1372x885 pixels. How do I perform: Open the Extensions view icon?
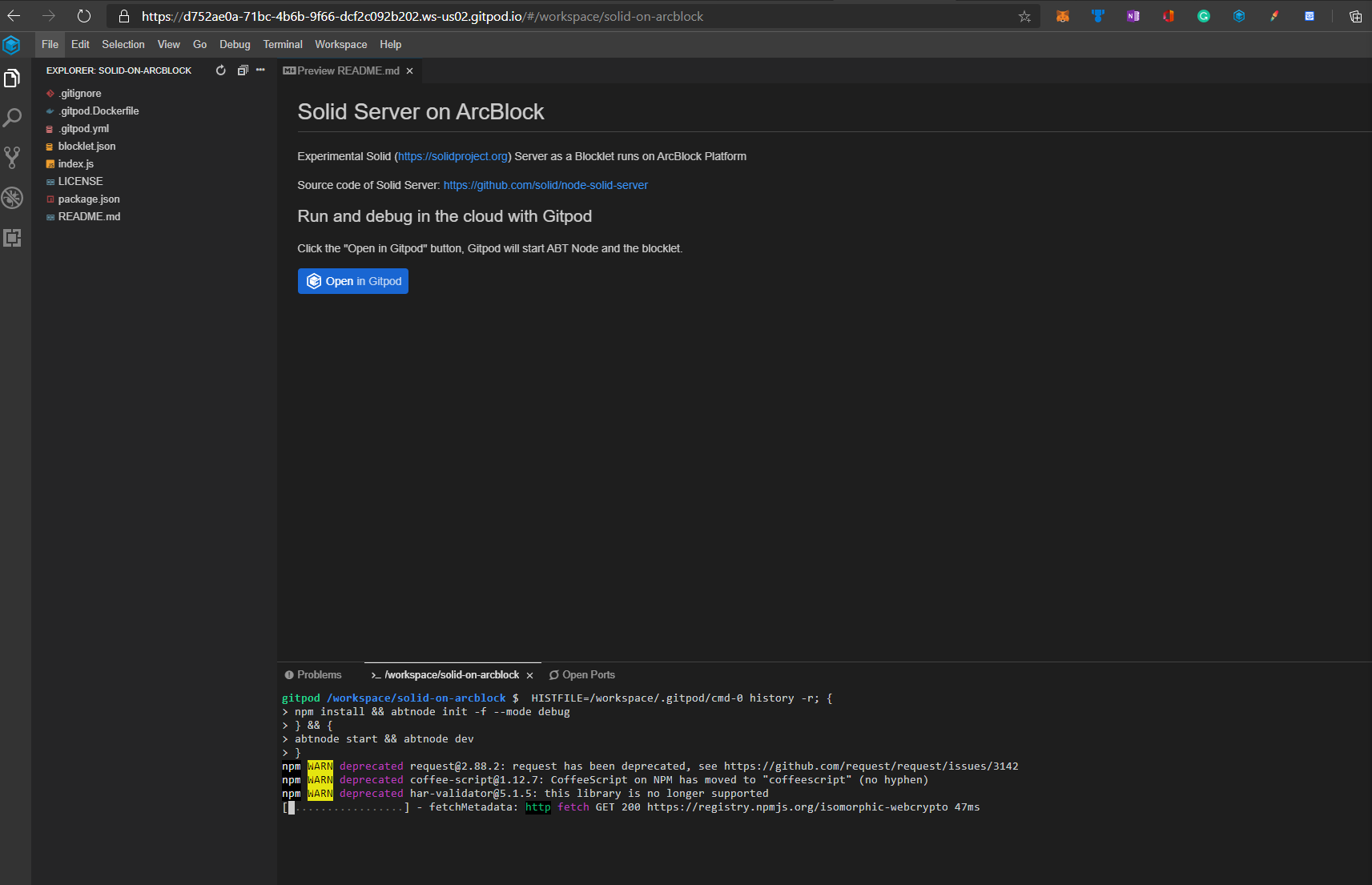[12, 238]
